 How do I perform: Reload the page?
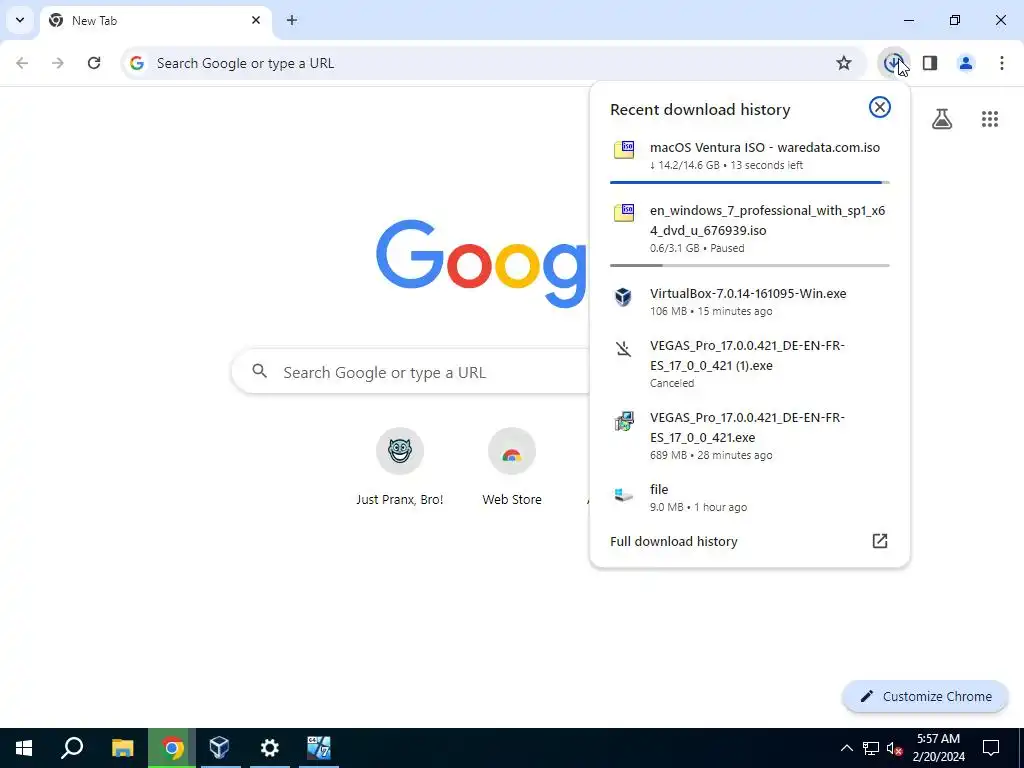pos(94,63)
